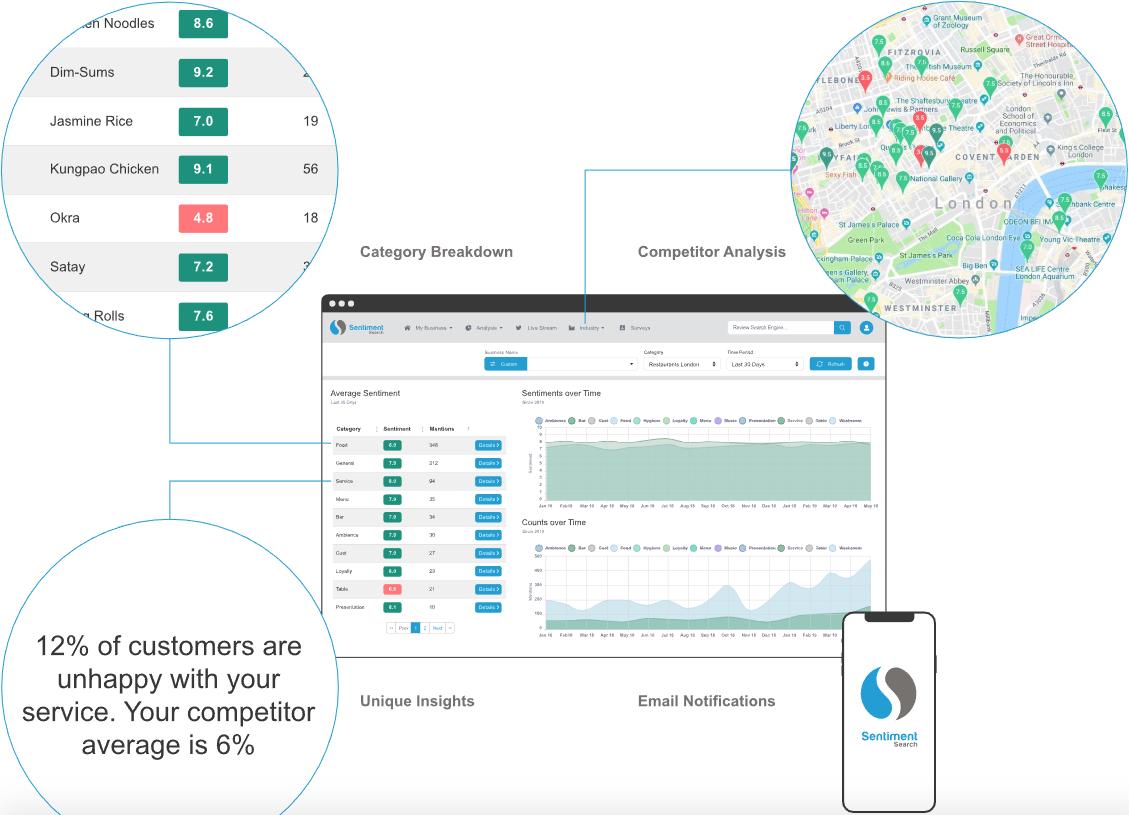Open Details for the Presentation row
Image resolution: width=1129 pixels, height=815 pixels.
(488, 608)
